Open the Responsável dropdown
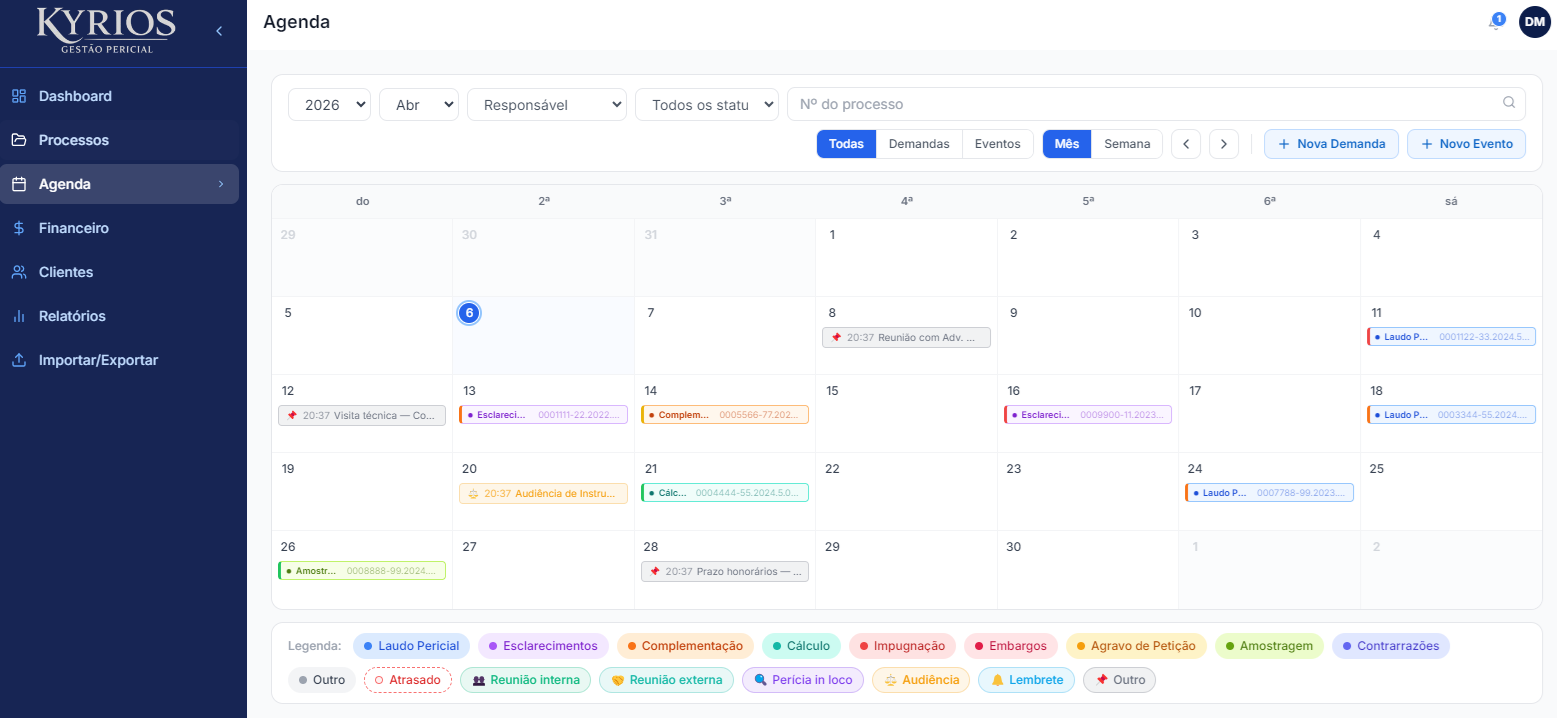The height and width of the screenshot is (718, 1557). 547,104
